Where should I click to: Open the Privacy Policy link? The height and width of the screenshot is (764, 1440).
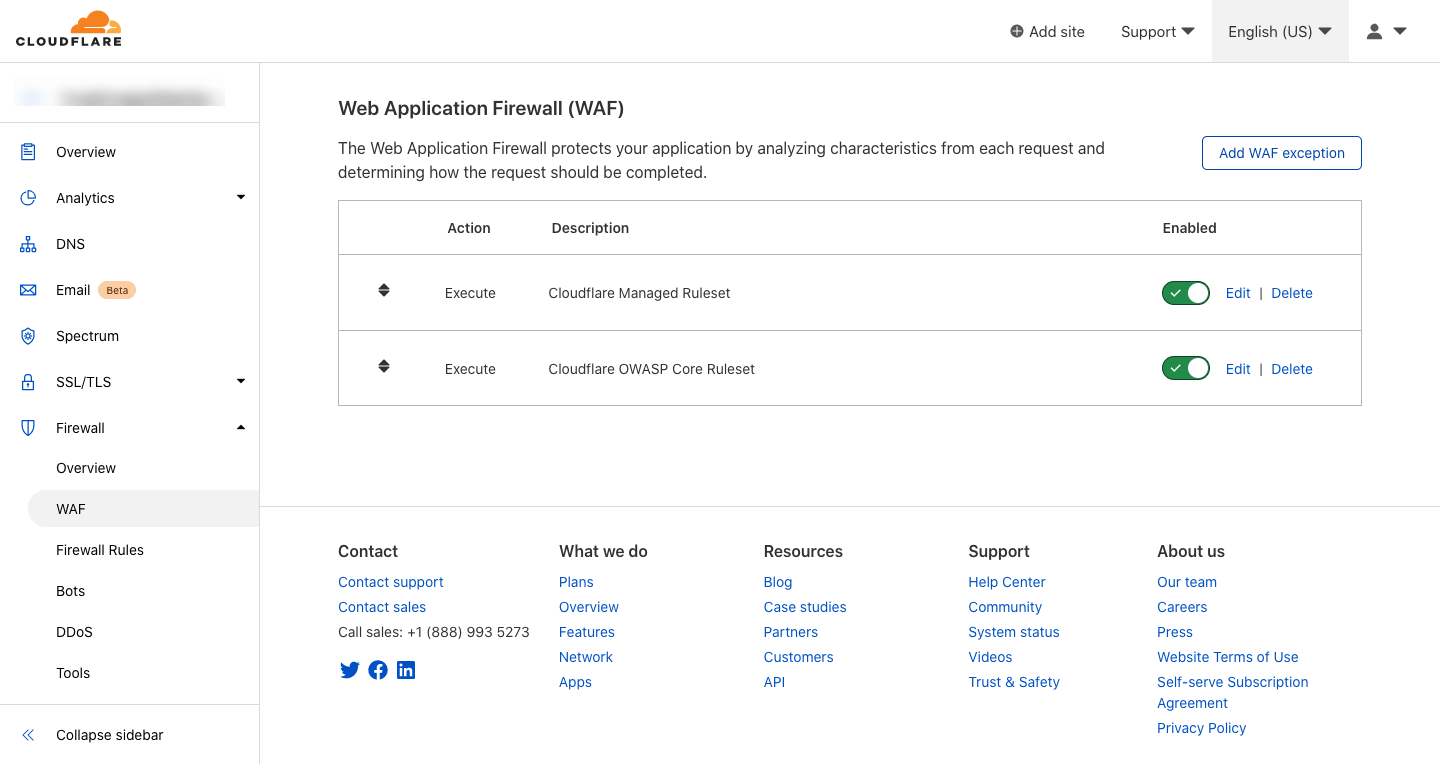(x=1202, y=728)
